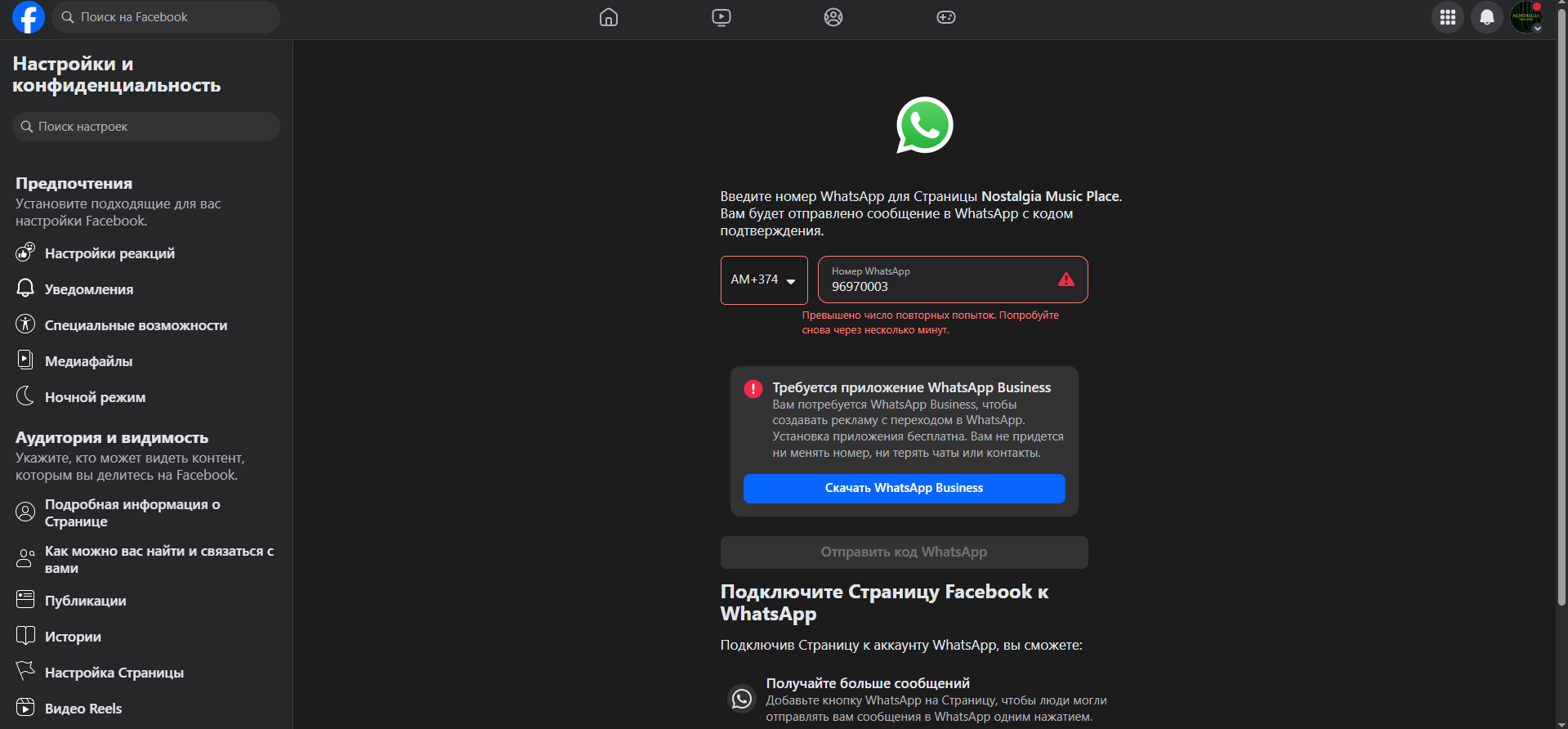Open the notifications bell icon
This screenshot has width=1568, height=729.
(1487, 17)
